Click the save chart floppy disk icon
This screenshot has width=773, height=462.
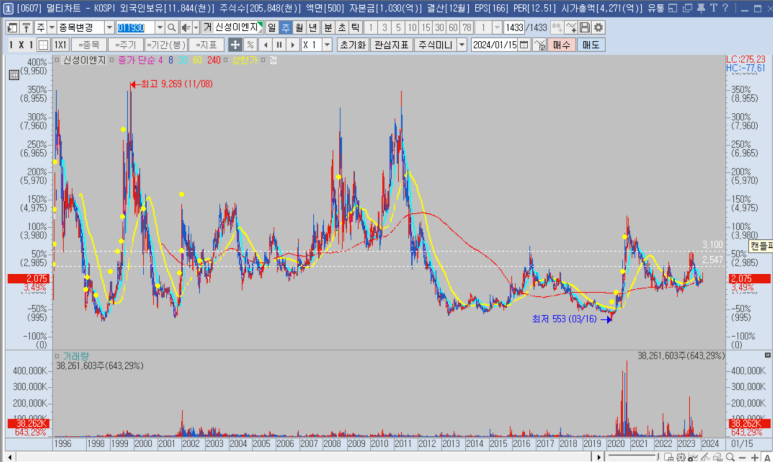coord(585,28)
